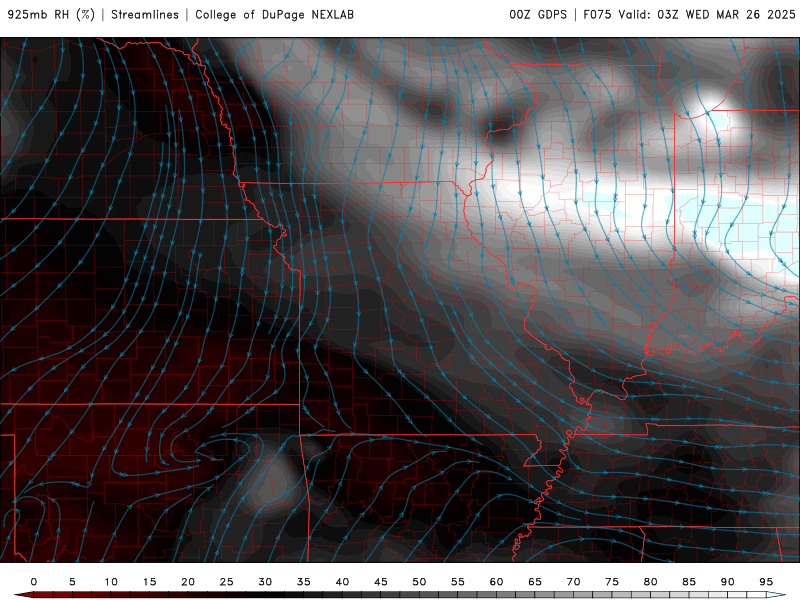The height and width of the screenshot is (600, 800).
Task: Click the "Valid: 03Z WED MAR 26 2025" text
Action: [707, 15]
